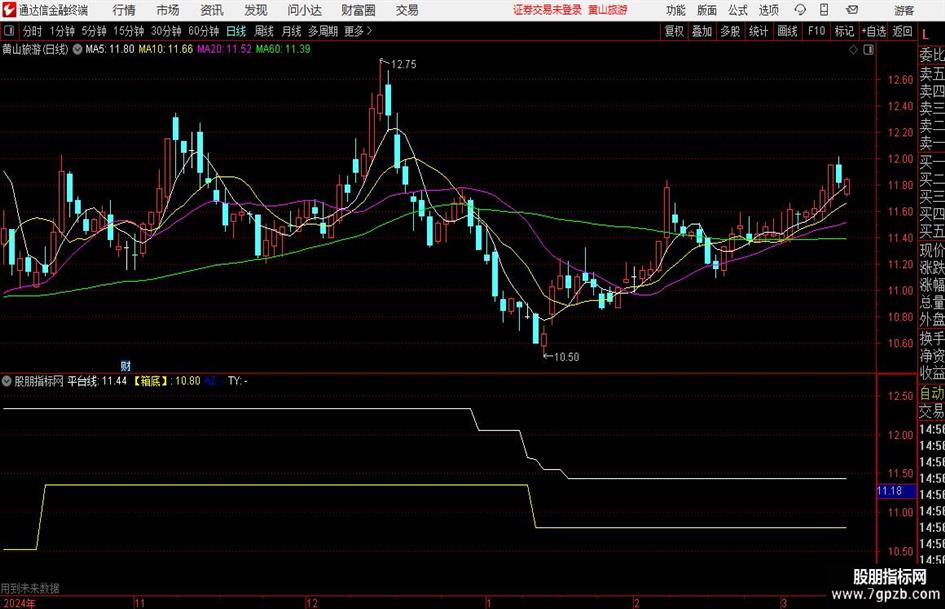Screen dimensions: 945x609
Task: Switch to 30分钟 chart period
Action: pyautogui.click(x=166, y=31)
